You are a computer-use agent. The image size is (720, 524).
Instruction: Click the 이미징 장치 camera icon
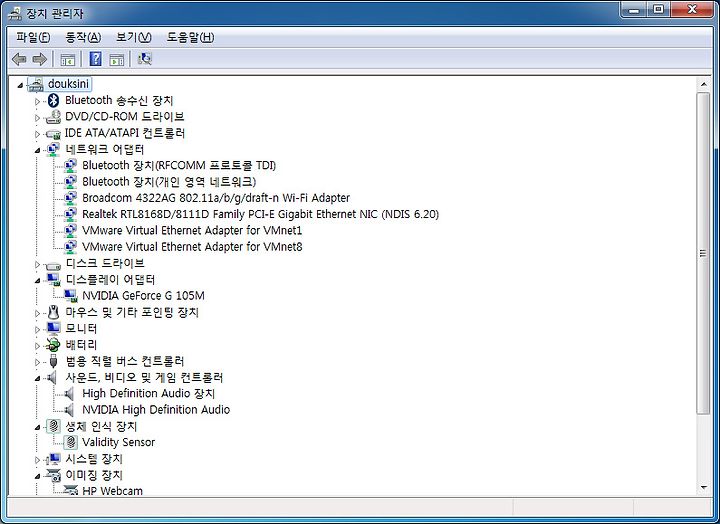(x=54, y=475)
